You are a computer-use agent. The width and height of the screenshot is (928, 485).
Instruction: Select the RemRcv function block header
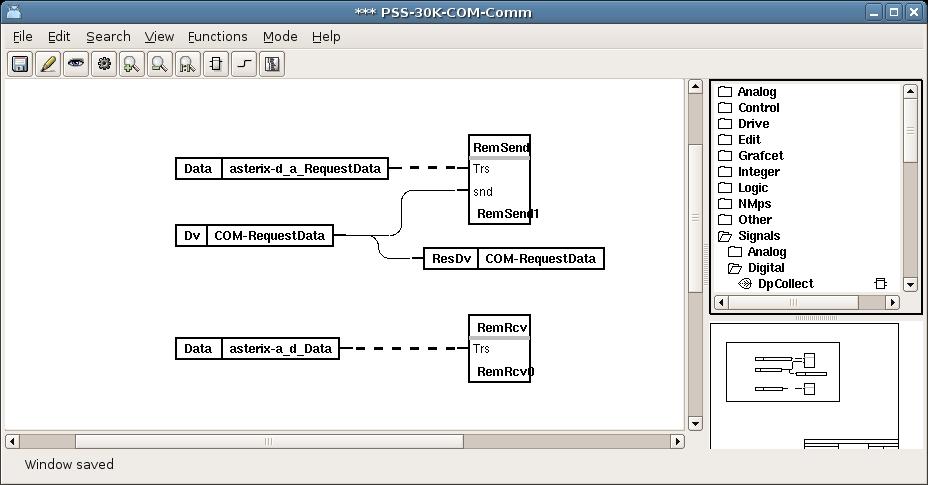(500, 327)
